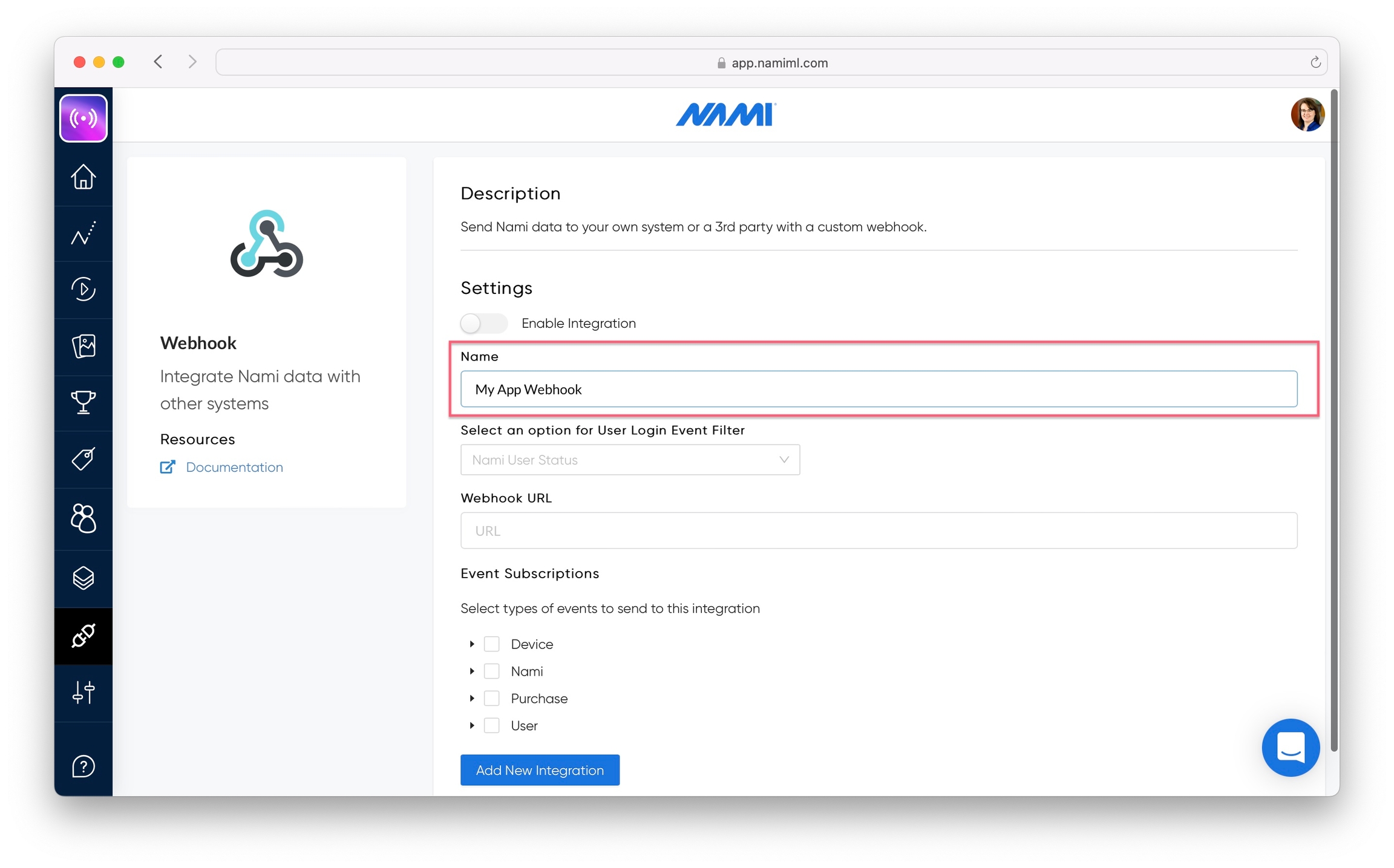Open the trophy icon in sidebar
1394x868 pixels.
point(83,402)
